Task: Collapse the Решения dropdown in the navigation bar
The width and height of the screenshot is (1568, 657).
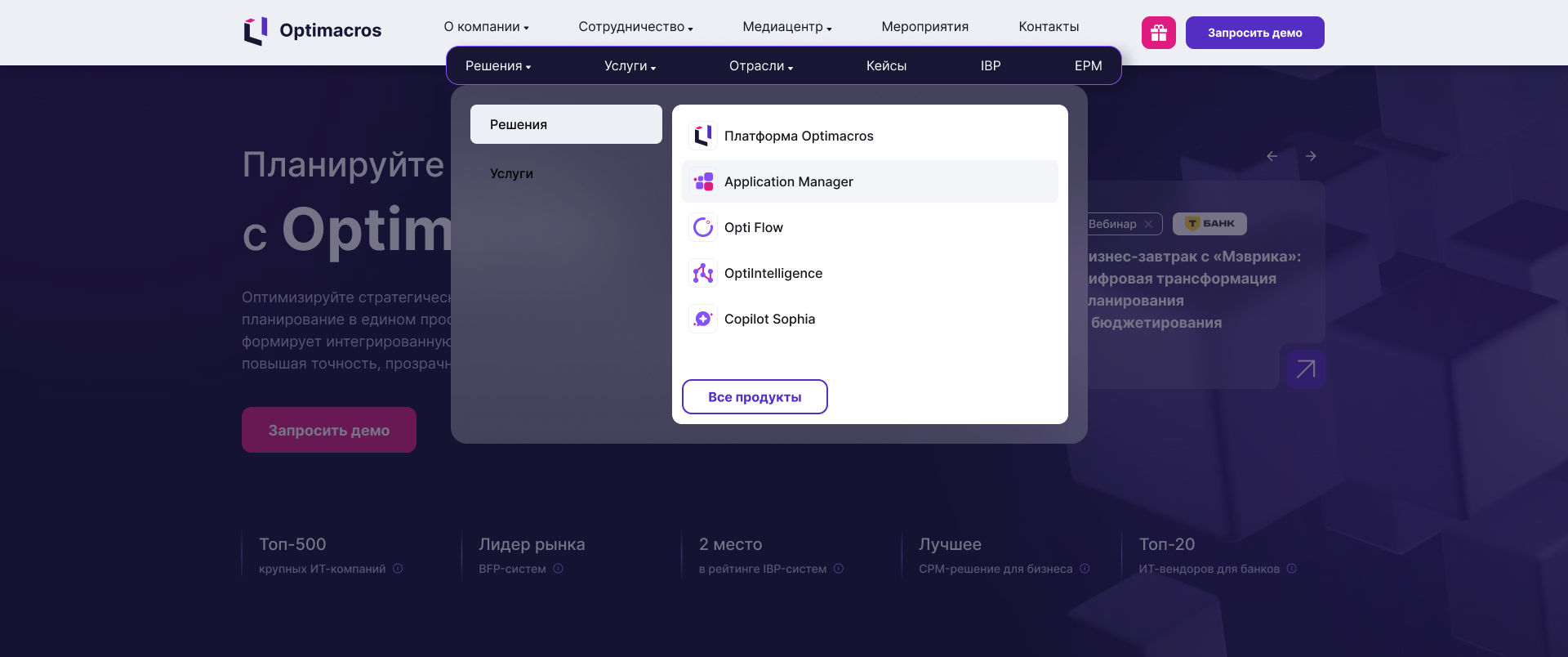Action: pos(498,66)
